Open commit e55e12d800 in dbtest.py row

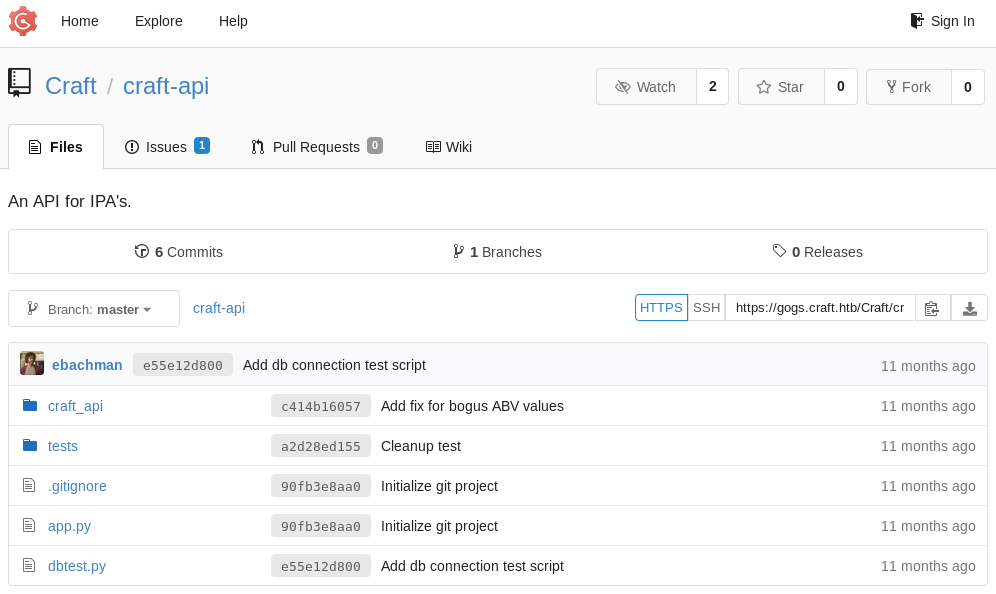(321, 566)
